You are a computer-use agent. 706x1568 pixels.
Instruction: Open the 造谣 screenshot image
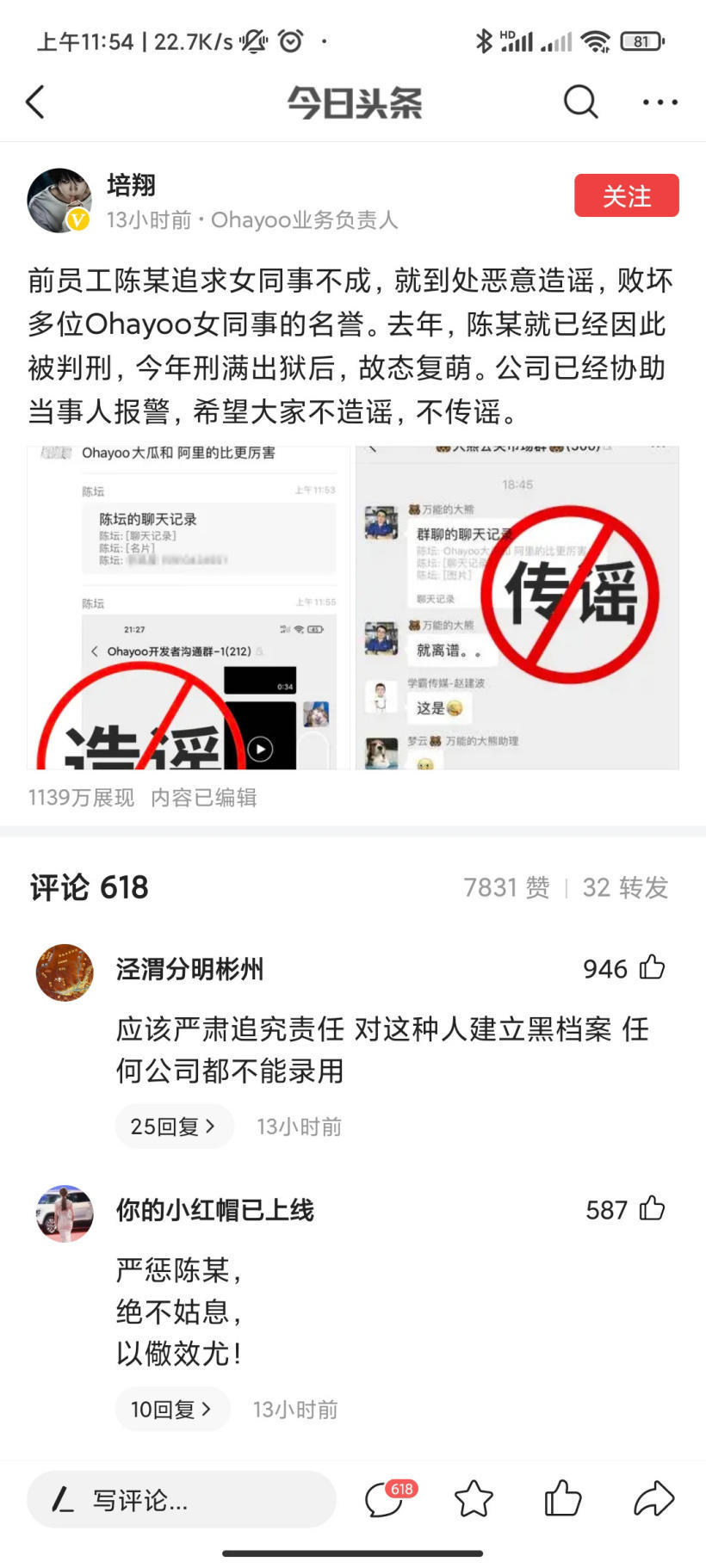point(189,608)
